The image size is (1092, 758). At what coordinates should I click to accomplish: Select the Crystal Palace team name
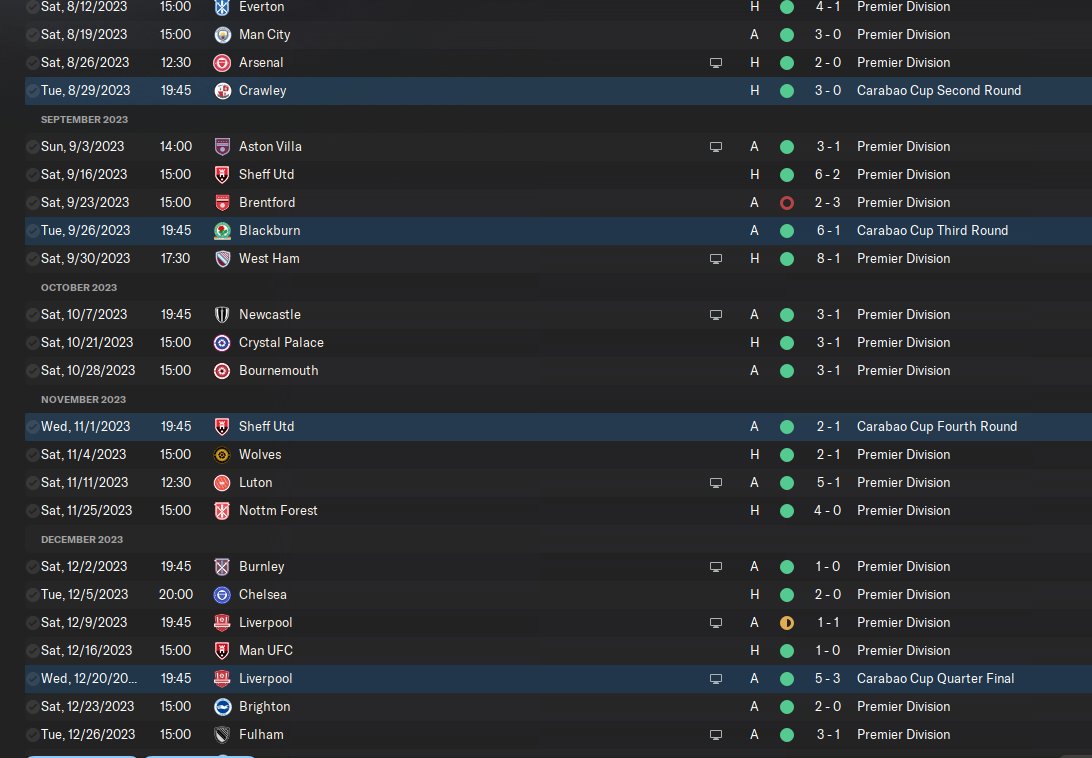[281, 343]
